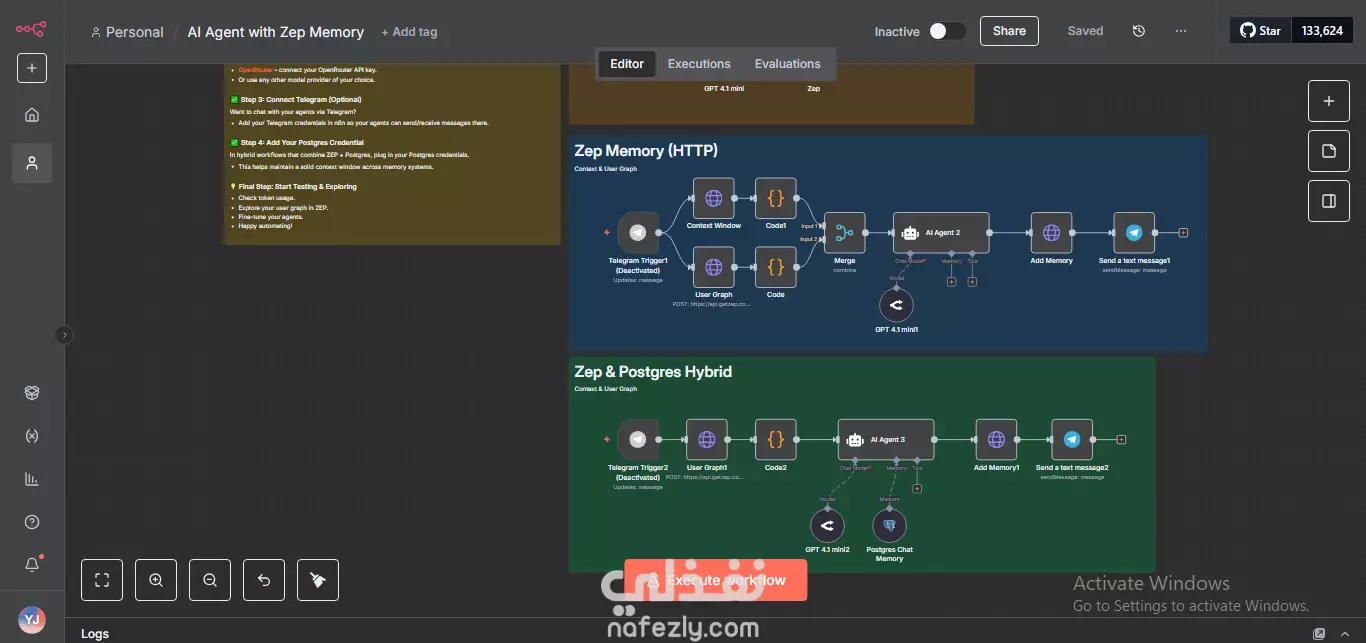Click the Execute workflow button

pyautogui.click(x=715, y=580)
